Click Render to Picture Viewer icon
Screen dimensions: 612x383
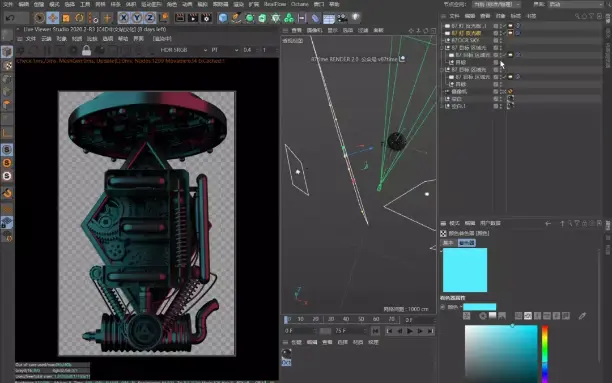point(193,18)
